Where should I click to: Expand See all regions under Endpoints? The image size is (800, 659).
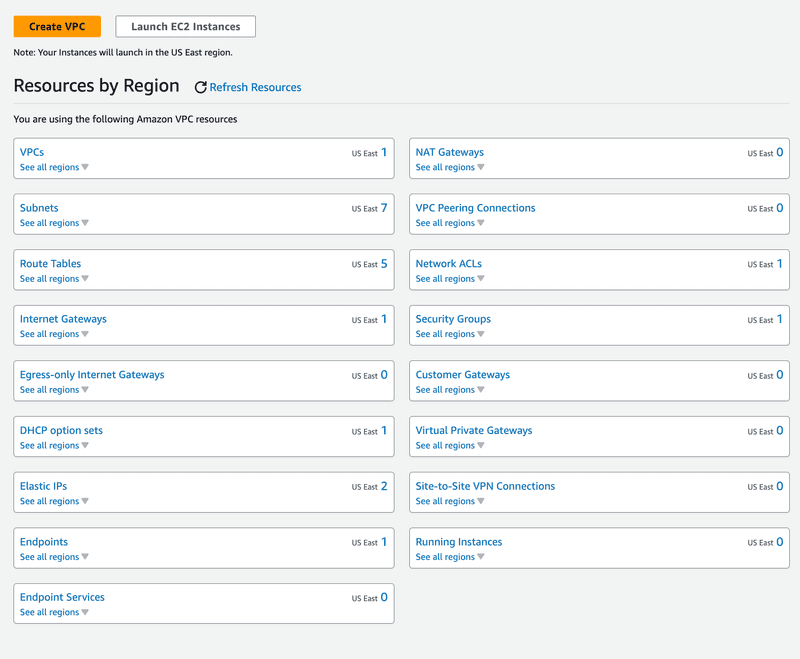pyautogui.click(x=54, y=557)
